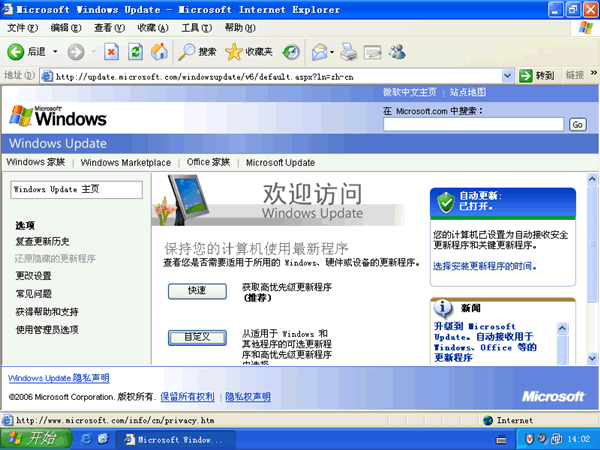
Task: Click the green Go arrow icon
Action: pos(526,76)
